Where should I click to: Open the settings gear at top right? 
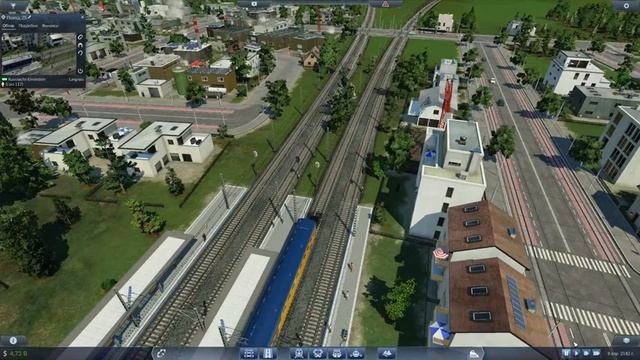626,5
